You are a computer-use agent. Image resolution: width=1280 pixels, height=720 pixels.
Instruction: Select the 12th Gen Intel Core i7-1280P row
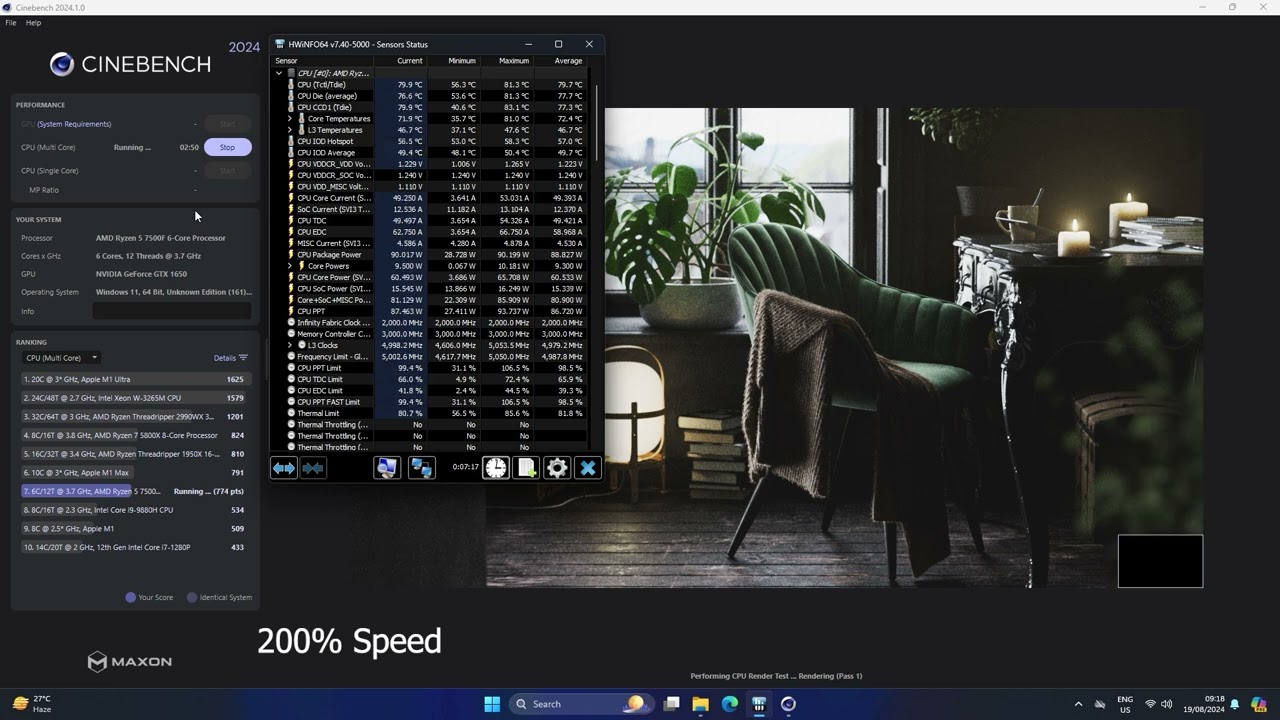pyautogui.click(x=135, y=547)
